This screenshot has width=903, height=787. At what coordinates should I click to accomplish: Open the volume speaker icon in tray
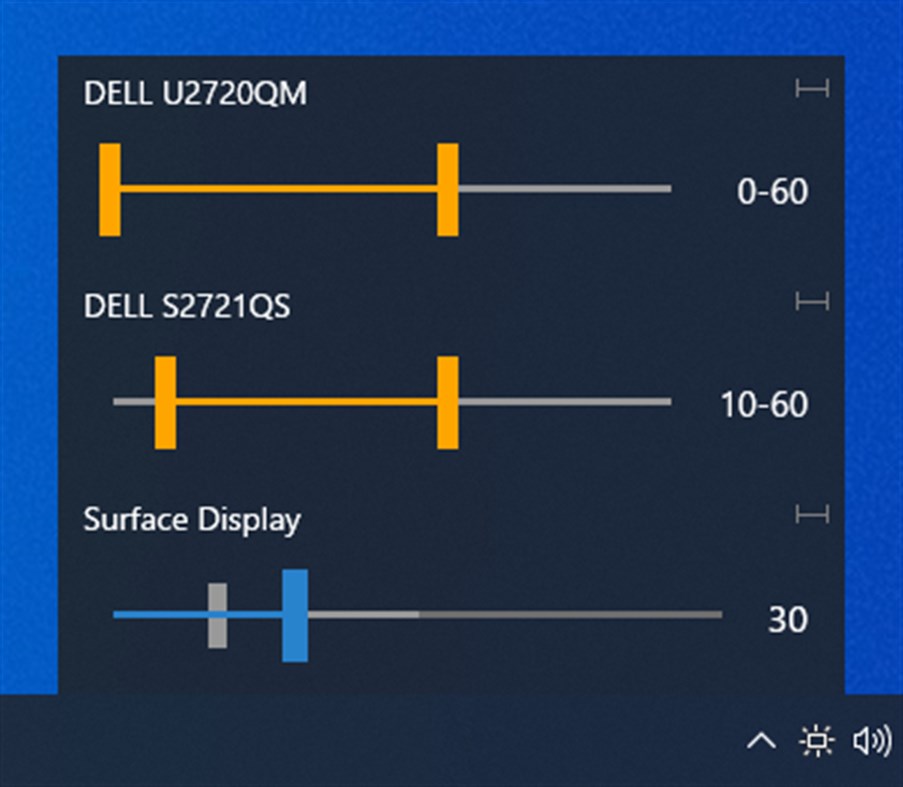871,741
